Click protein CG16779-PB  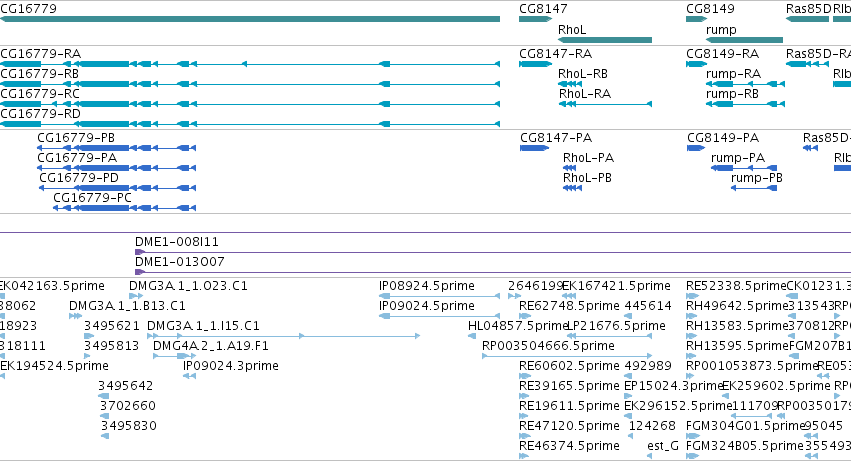116,148
